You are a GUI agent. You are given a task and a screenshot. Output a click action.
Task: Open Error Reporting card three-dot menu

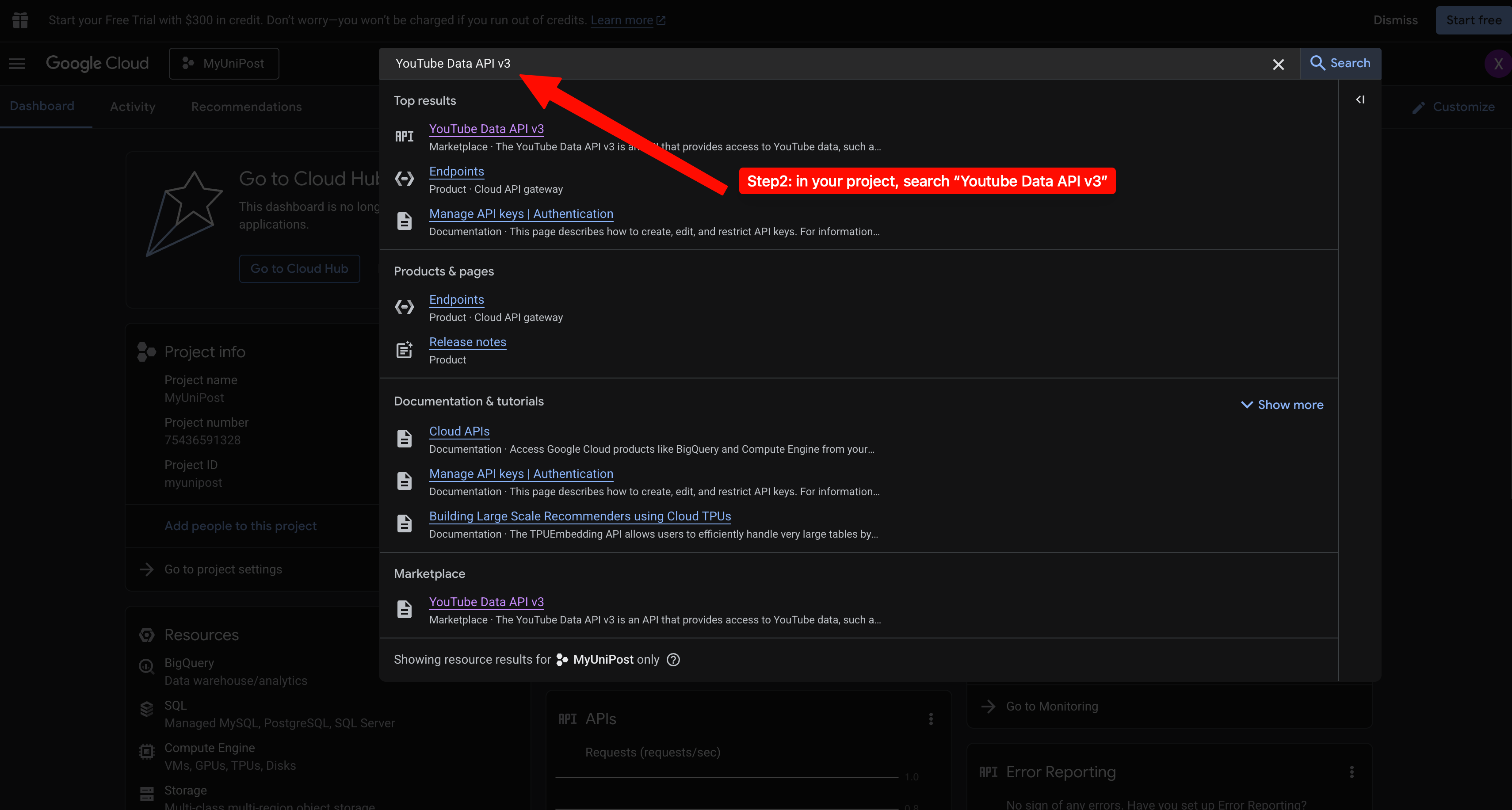1352,772
